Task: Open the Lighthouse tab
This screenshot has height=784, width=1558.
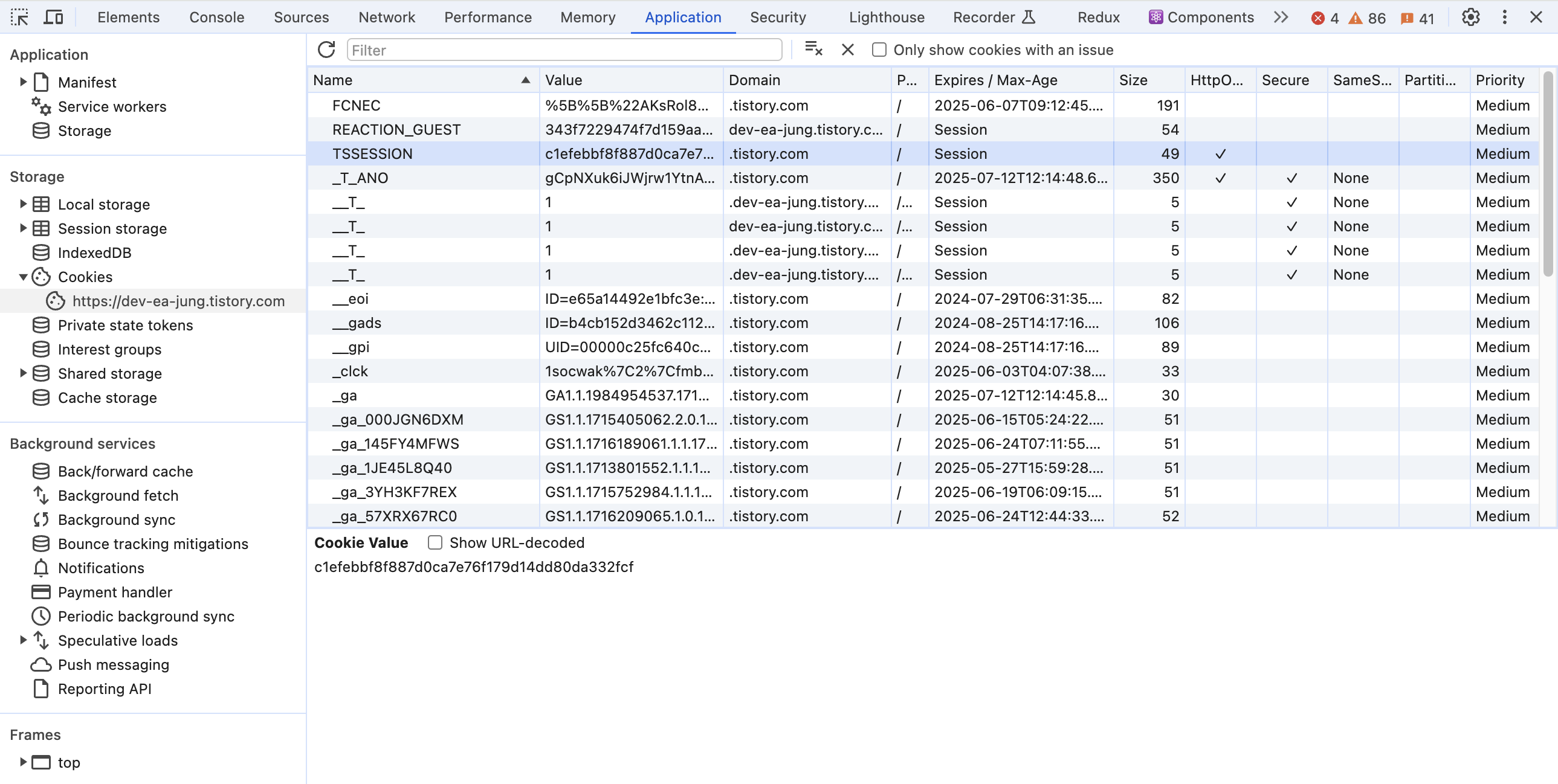Action: point(886,17)
